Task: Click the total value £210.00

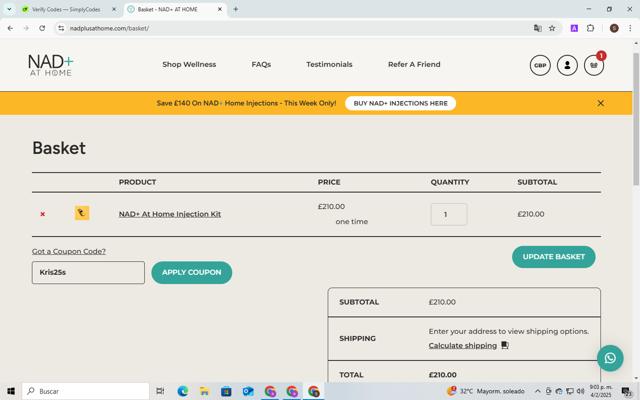Action: coord(442,375)
